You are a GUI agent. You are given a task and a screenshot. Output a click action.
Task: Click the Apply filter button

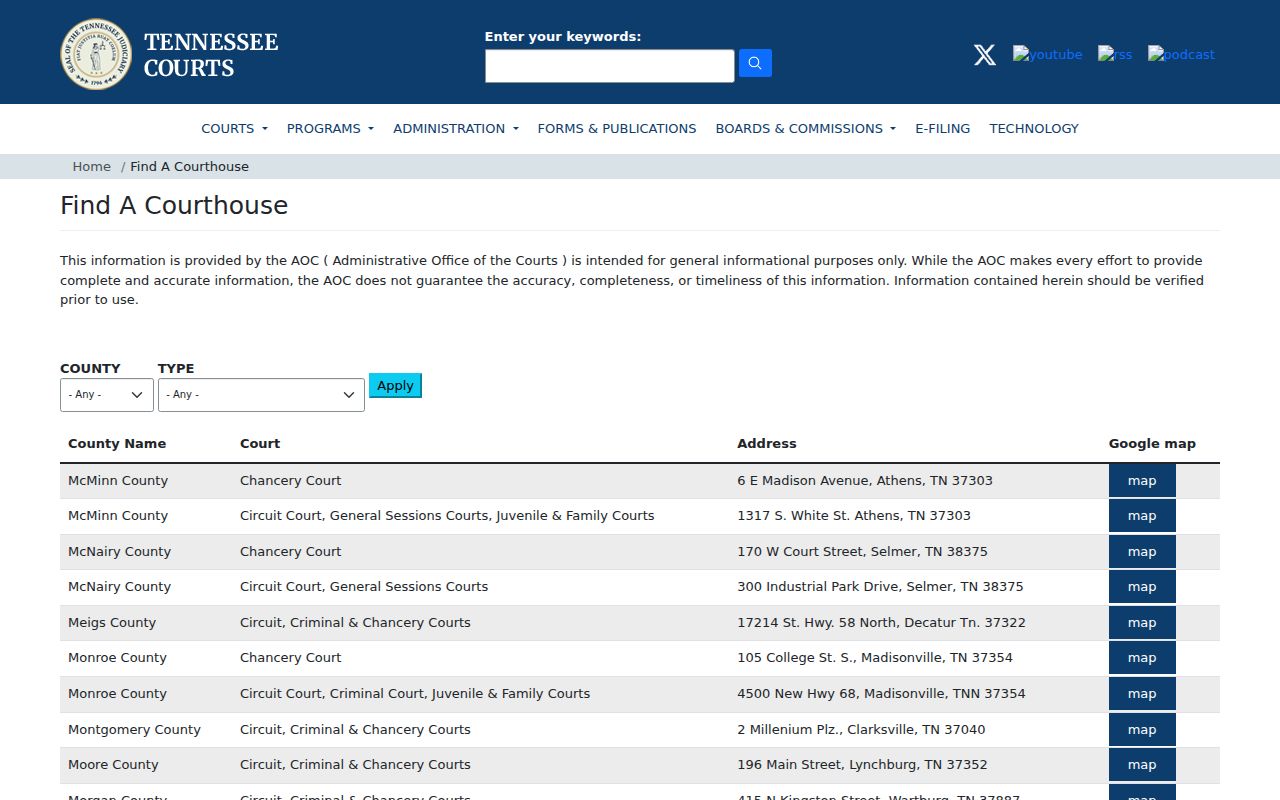tap(395, 385)
